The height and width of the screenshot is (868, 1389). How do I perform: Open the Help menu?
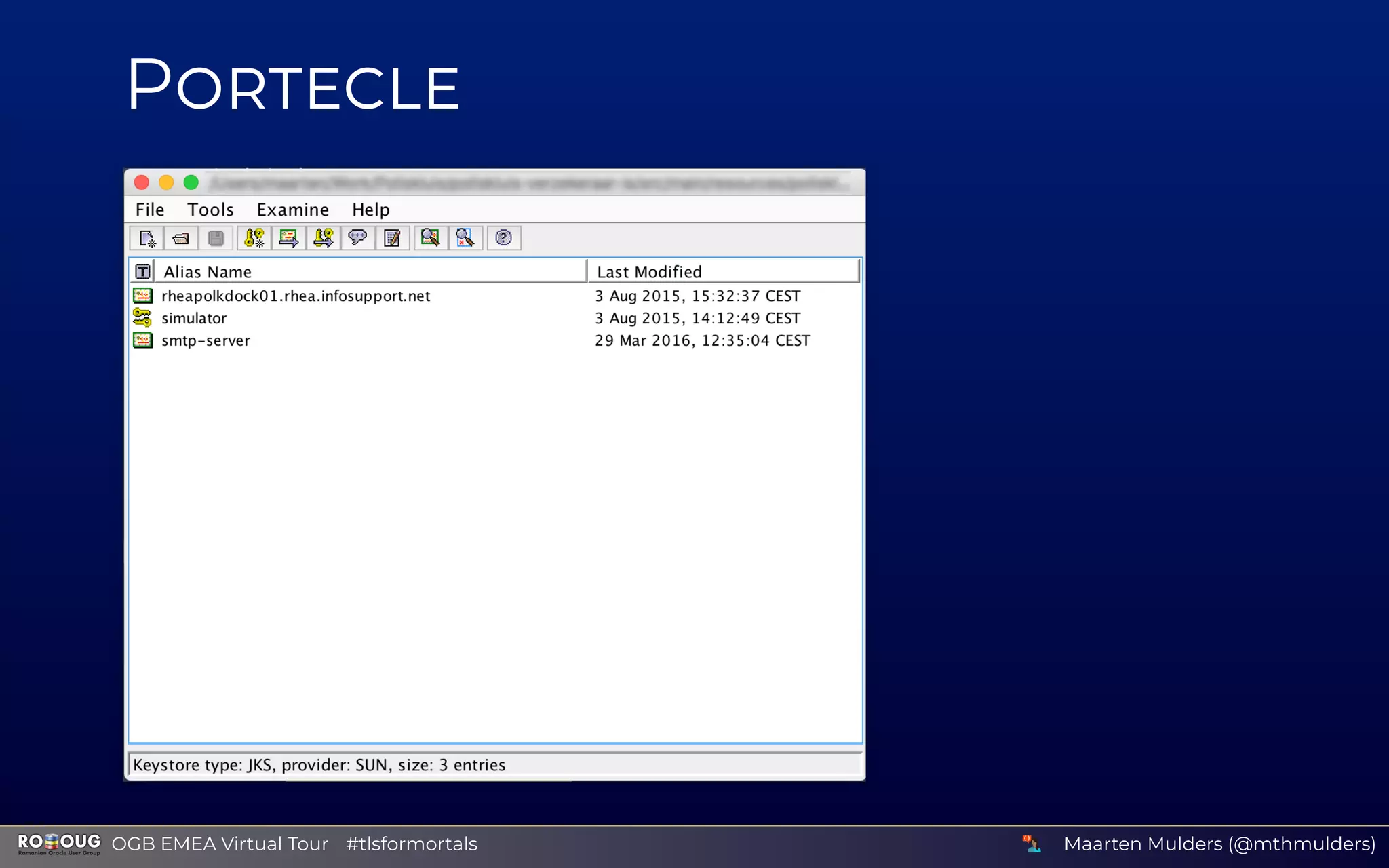click(x=370, y=210)
